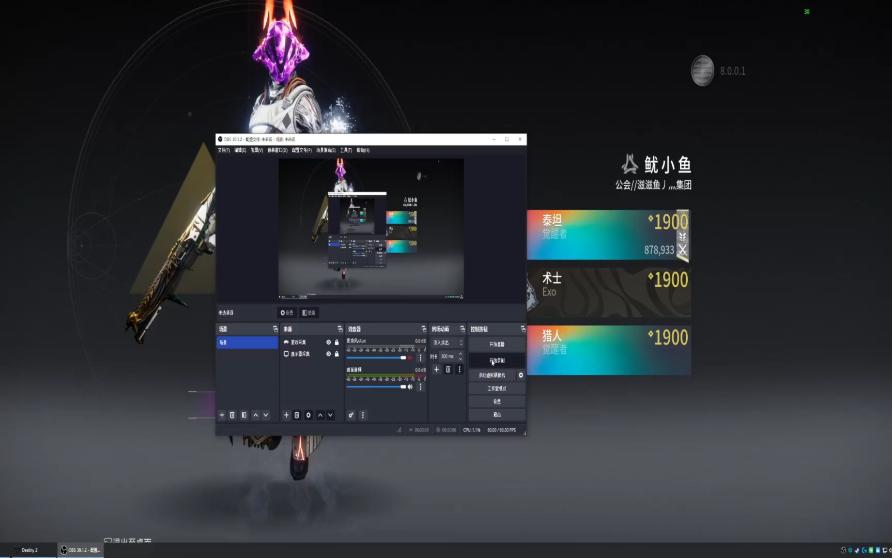This screenshot has width=892, height=558.
Task: Remove the transition with its trash icon
Action: 448,370
